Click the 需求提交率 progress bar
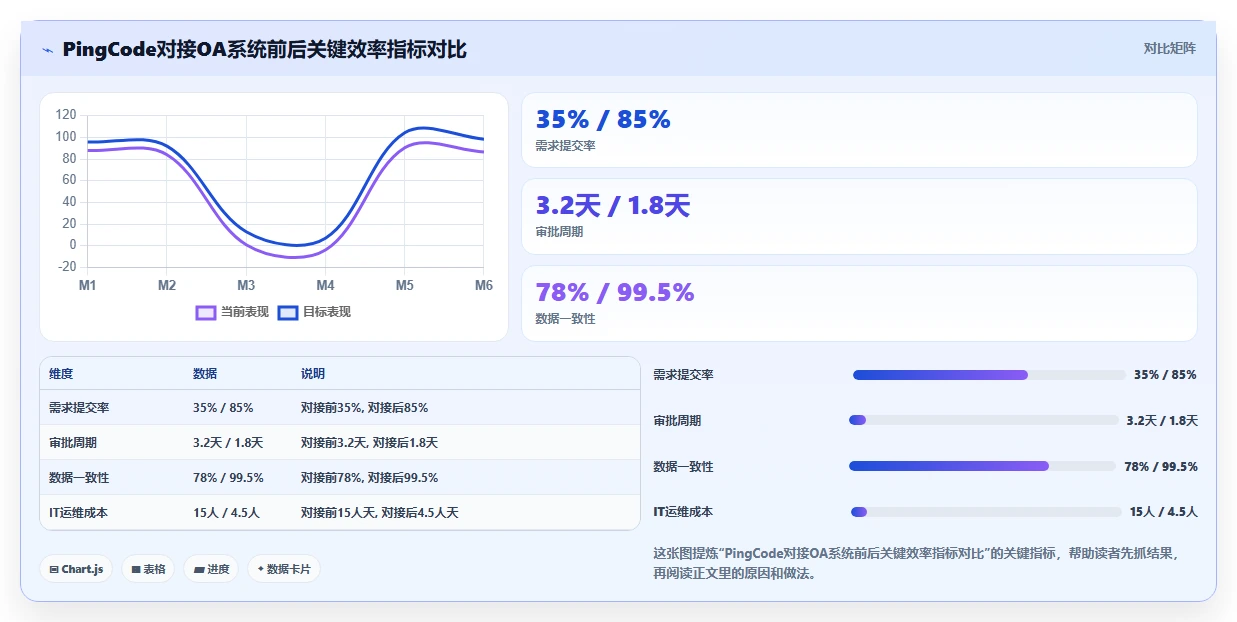Image resolution: width=1237 pixels, height=622 pixels. point(987,375)
